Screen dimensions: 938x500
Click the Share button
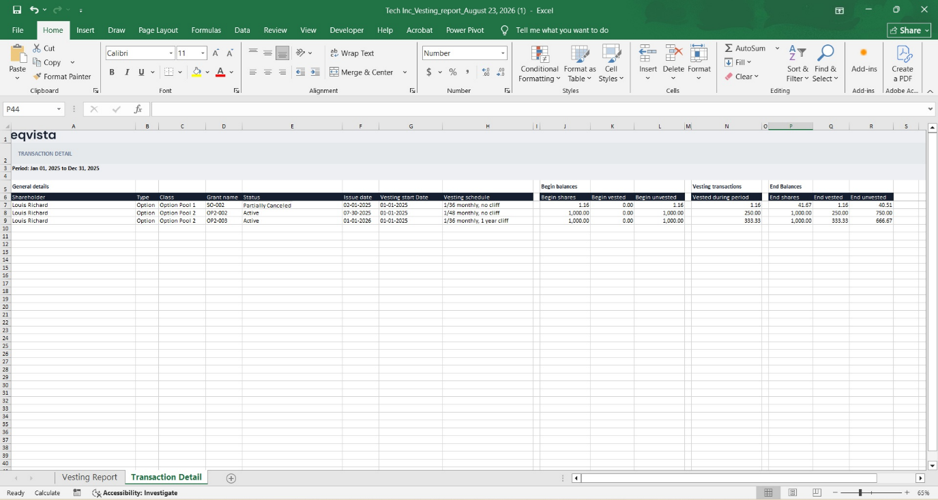[909, 30]
